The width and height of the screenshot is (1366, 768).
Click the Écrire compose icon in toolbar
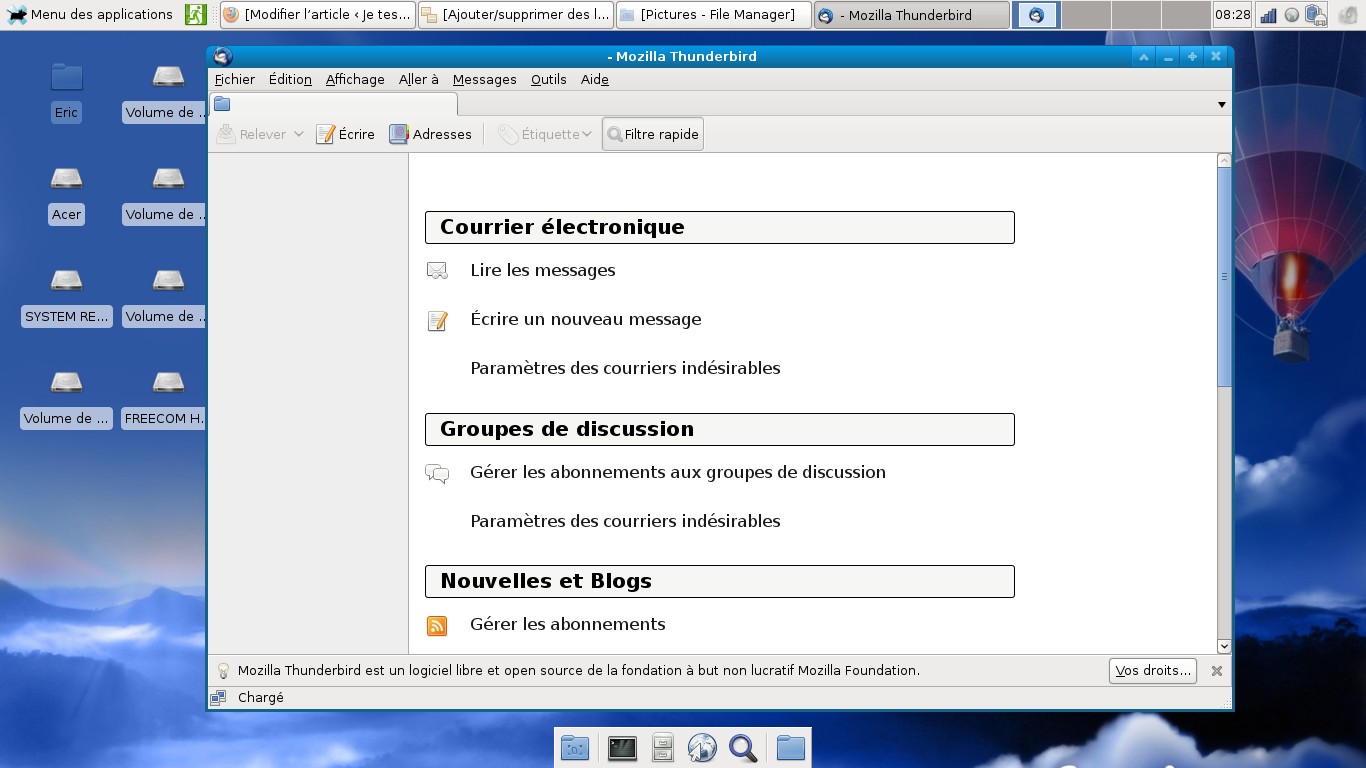[x=325, y=134]
